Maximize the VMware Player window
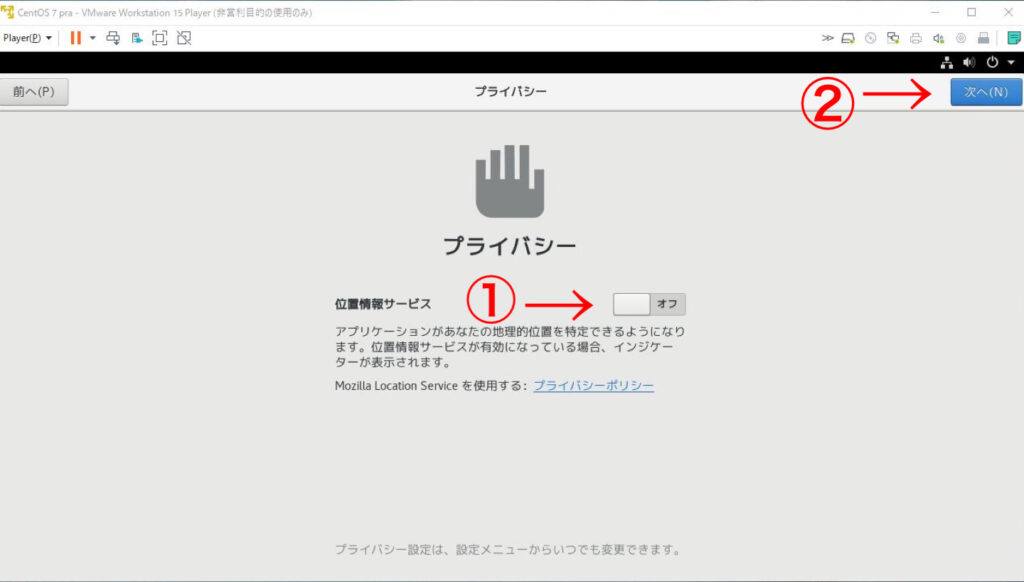Screen dimensions: 1024x582 coord(972,12)
